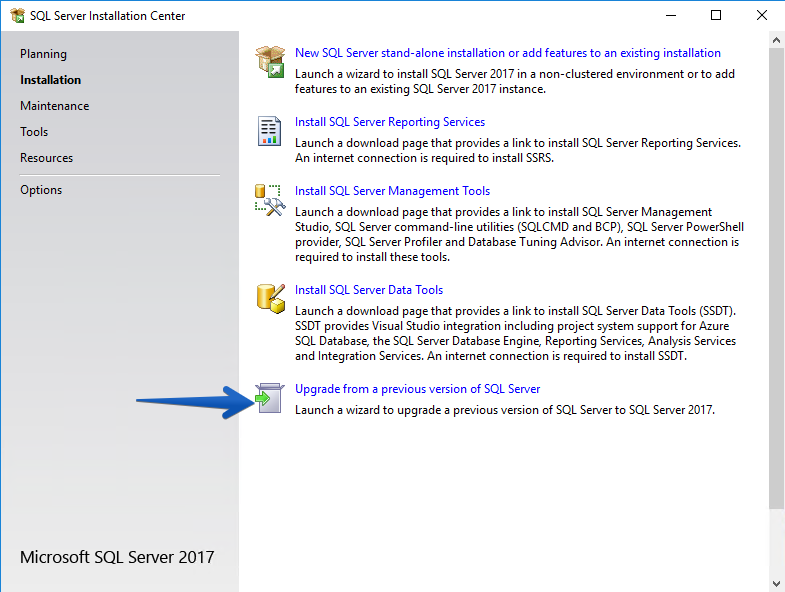Click the text 'An internet connection is required to install SSRS.'
Image resolution: width=785 pixels, height=592 pixels.
tap(424, 158)
